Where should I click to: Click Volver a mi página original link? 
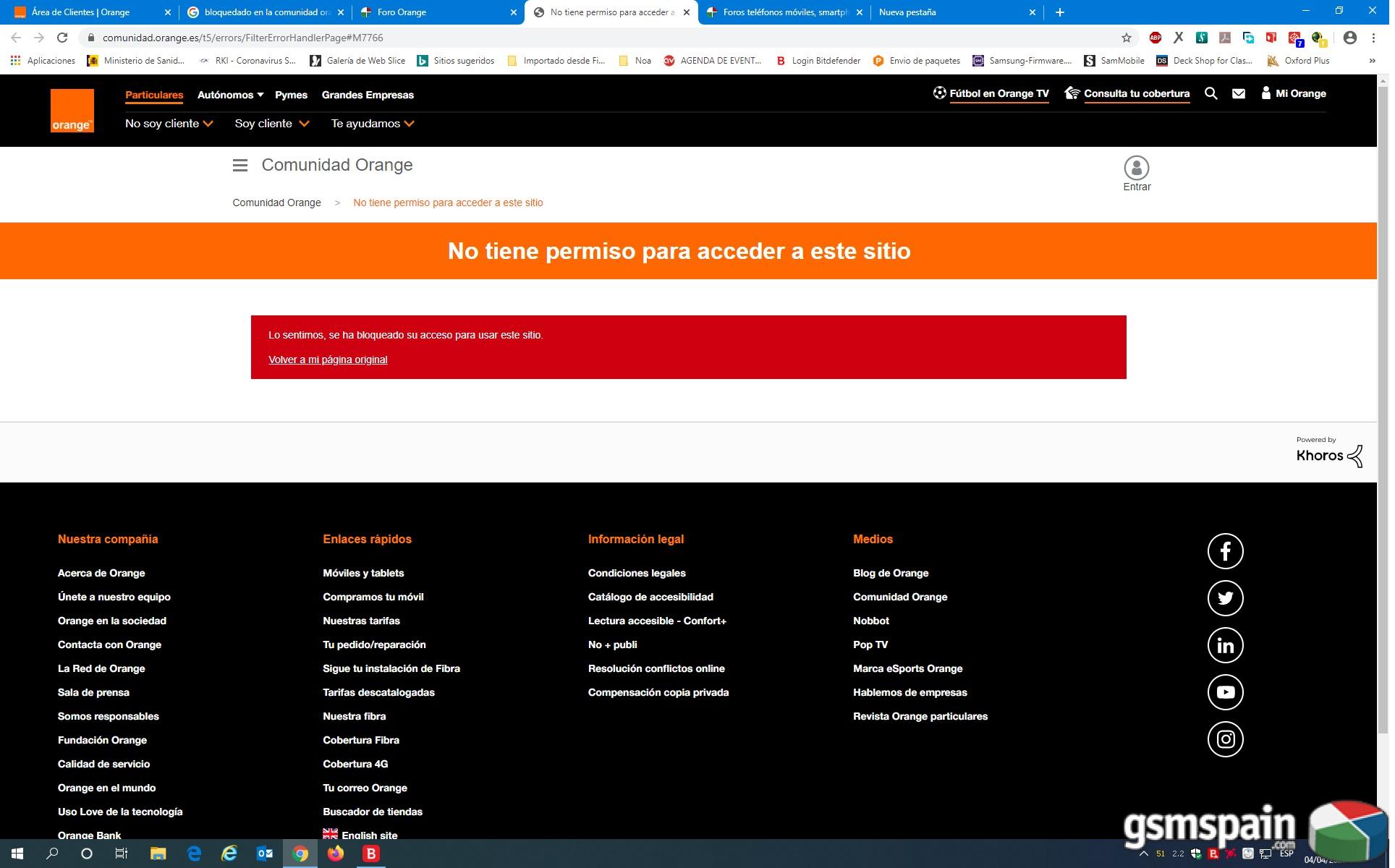point(328,359)
